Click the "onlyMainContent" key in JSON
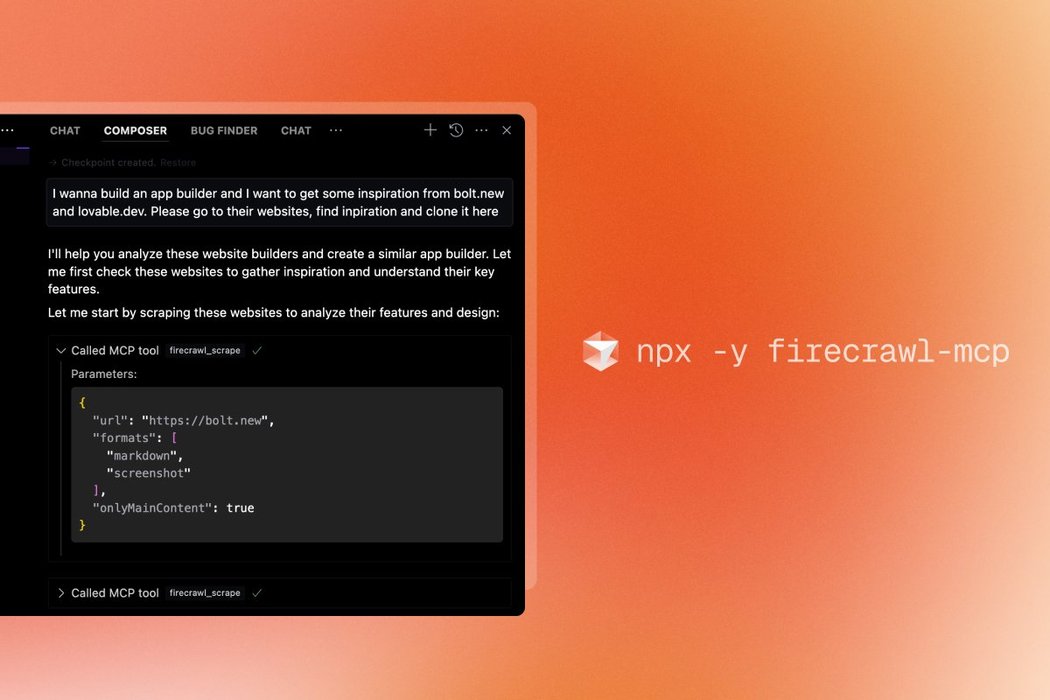 [x=152, y=508]
